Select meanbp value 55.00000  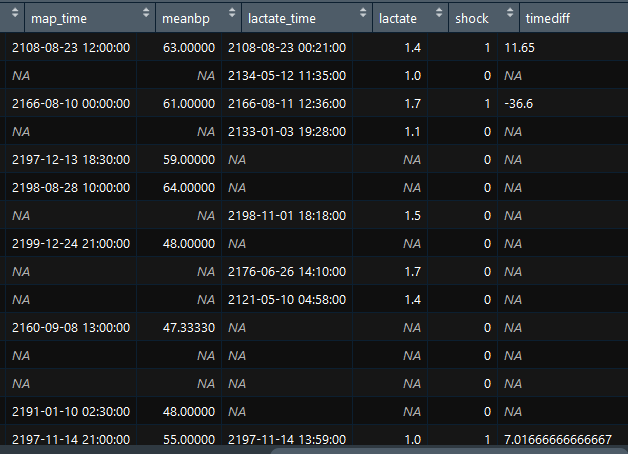tap(189, 440)
